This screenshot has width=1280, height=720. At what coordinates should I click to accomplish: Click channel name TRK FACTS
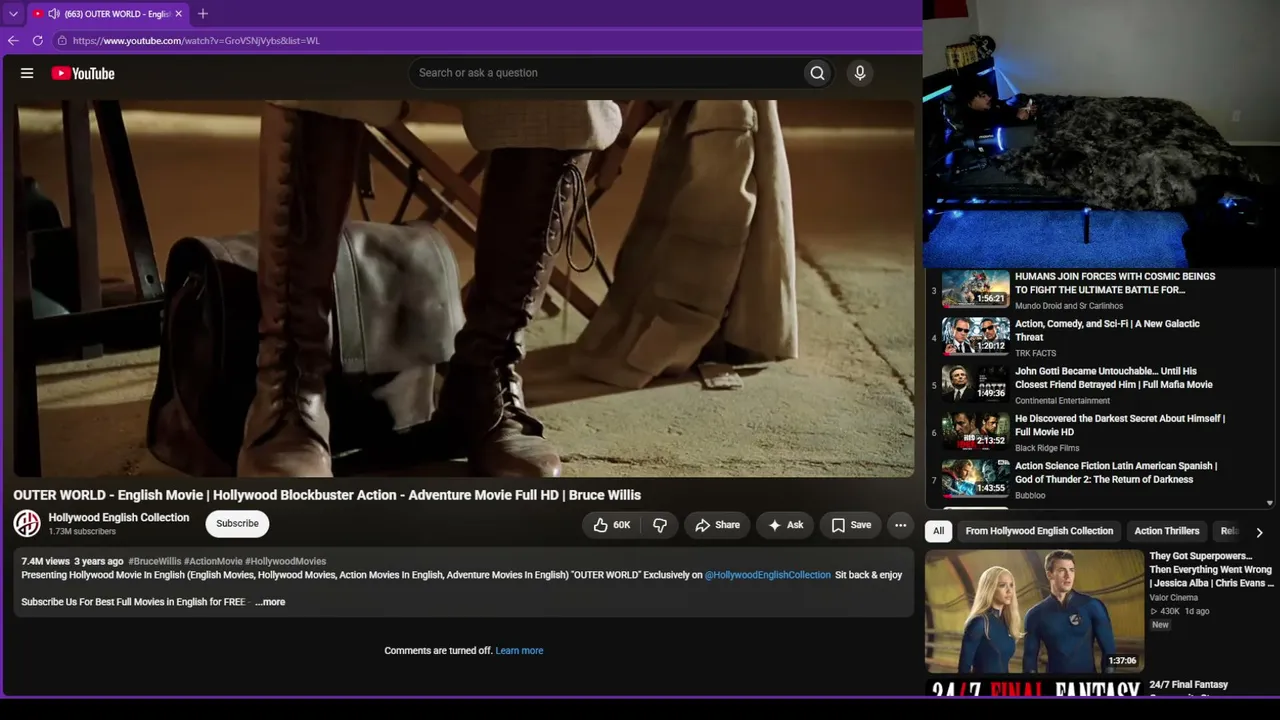[x=1035, y=353]
